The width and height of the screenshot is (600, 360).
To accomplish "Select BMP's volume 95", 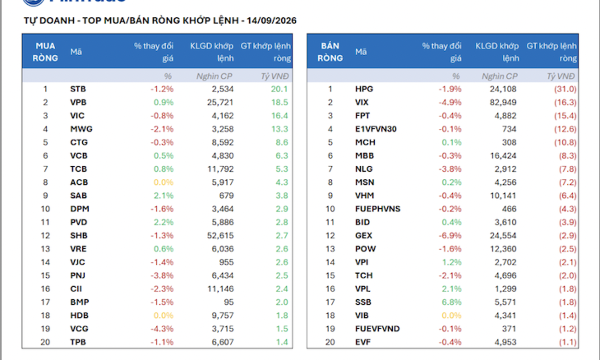I will pos(229,302).
